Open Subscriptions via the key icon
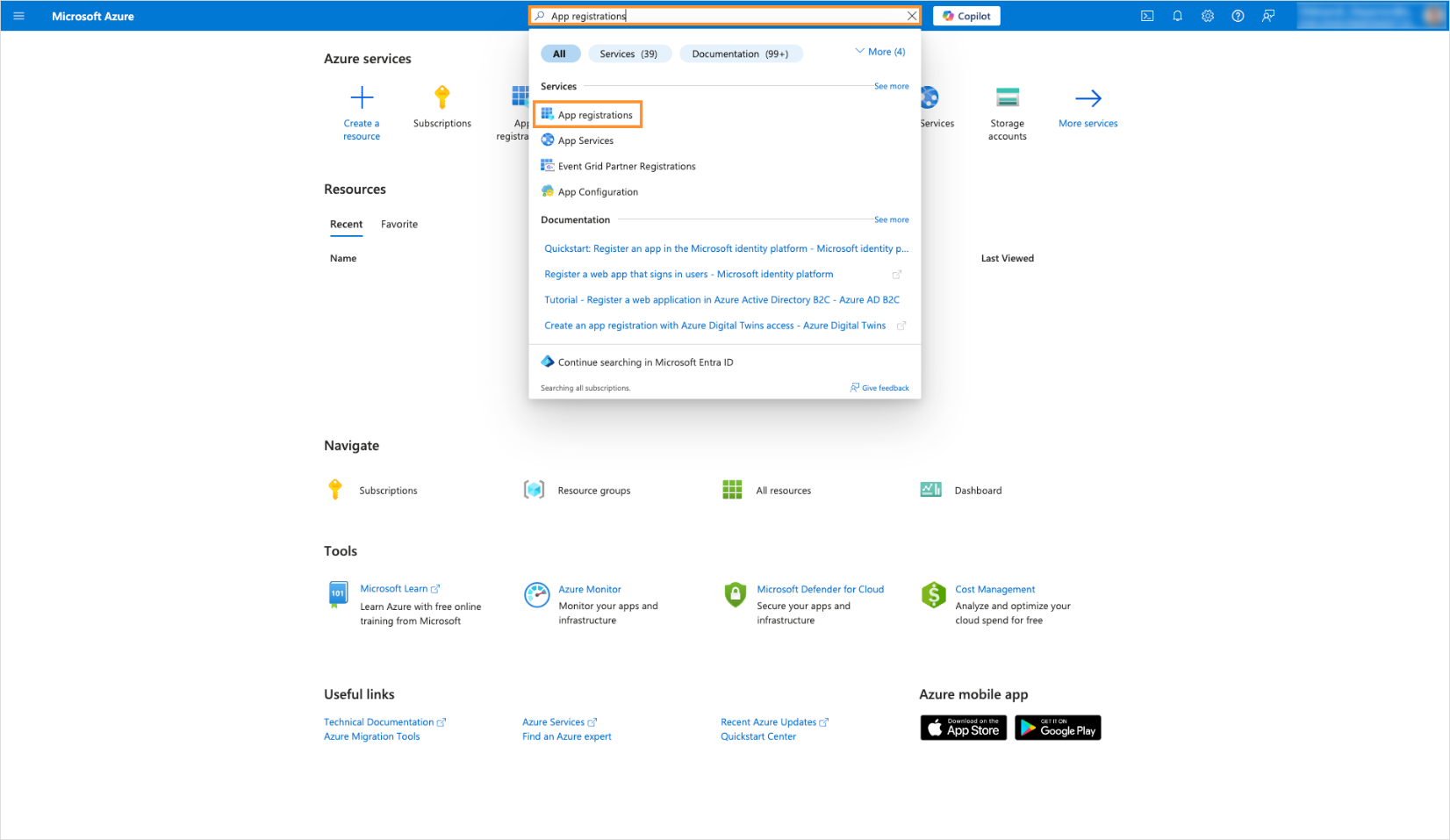Viewport: 1450px width, 840px height. pos(442,97)
